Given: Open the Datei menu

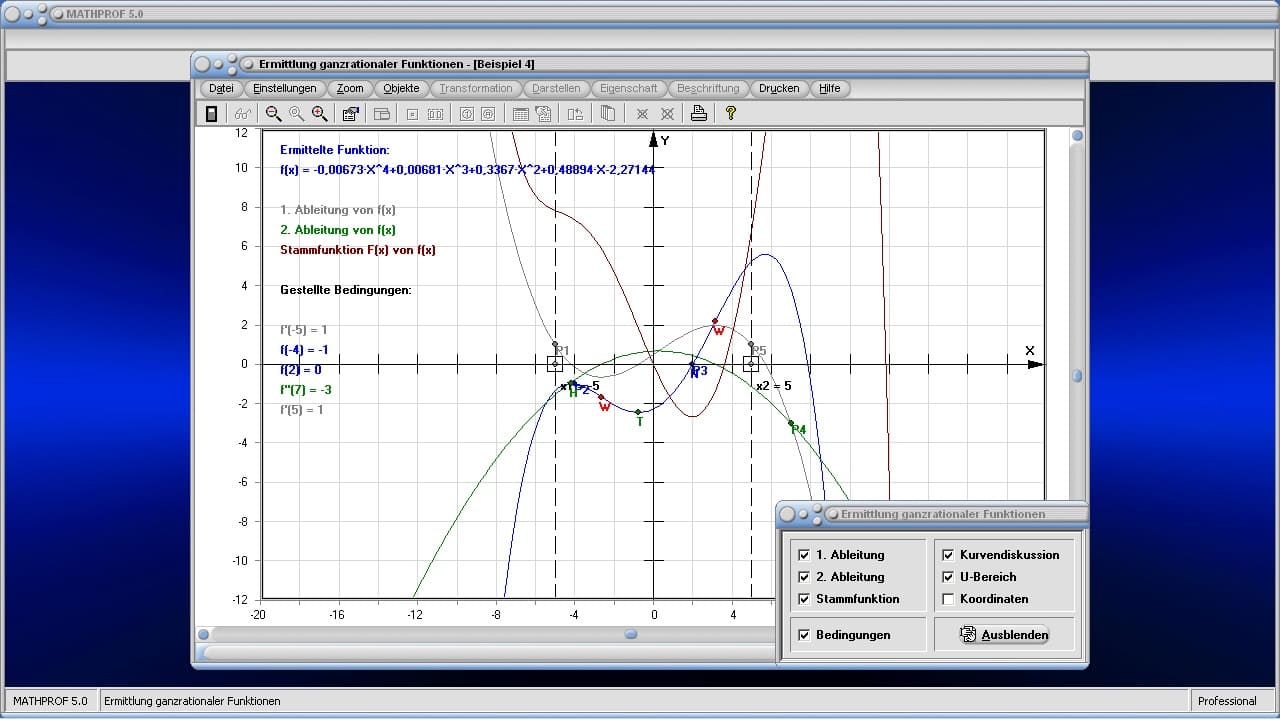Looking at the screenshot, I should click(221, 88).
